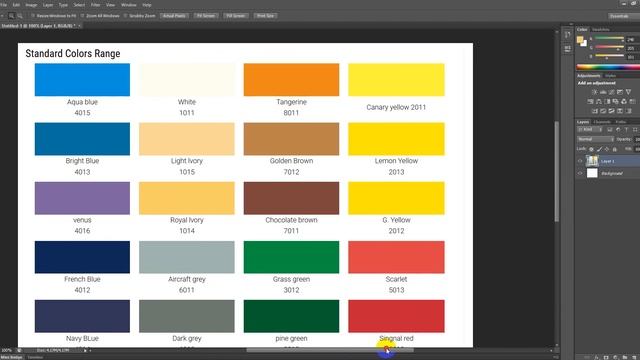Add a Posterize adjustment
Viewport: 640px width, 360px height.
coord(603,111)
